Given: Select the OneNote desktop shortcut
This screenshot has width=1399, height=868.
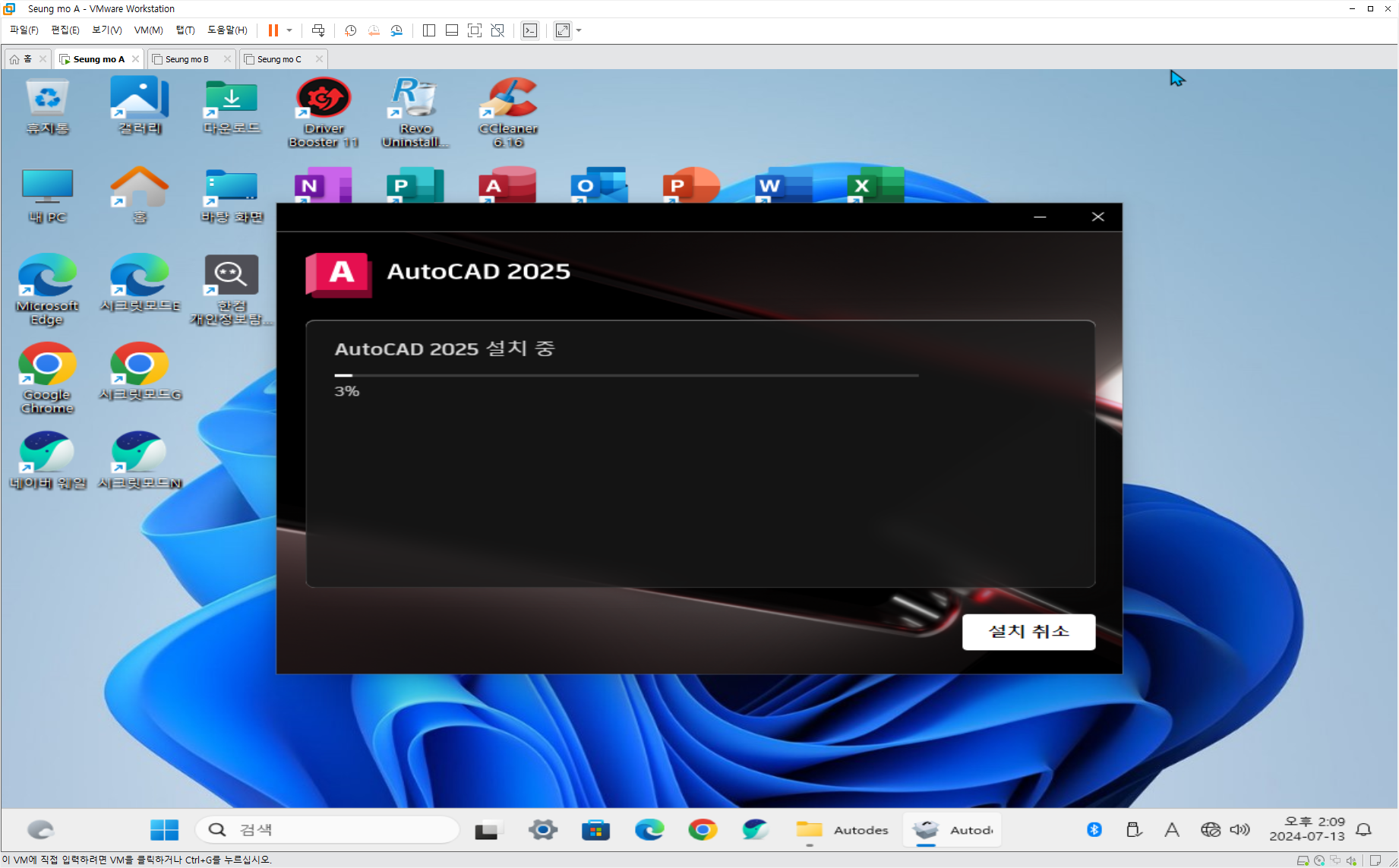Looking at the screenshot, I should pyautogui.click(x=324, y=185).
